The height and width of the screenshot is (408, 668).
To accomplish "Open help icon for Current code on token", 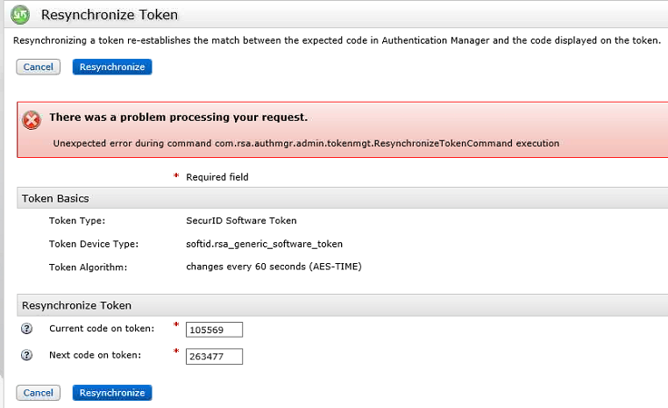I will point(26,329).
